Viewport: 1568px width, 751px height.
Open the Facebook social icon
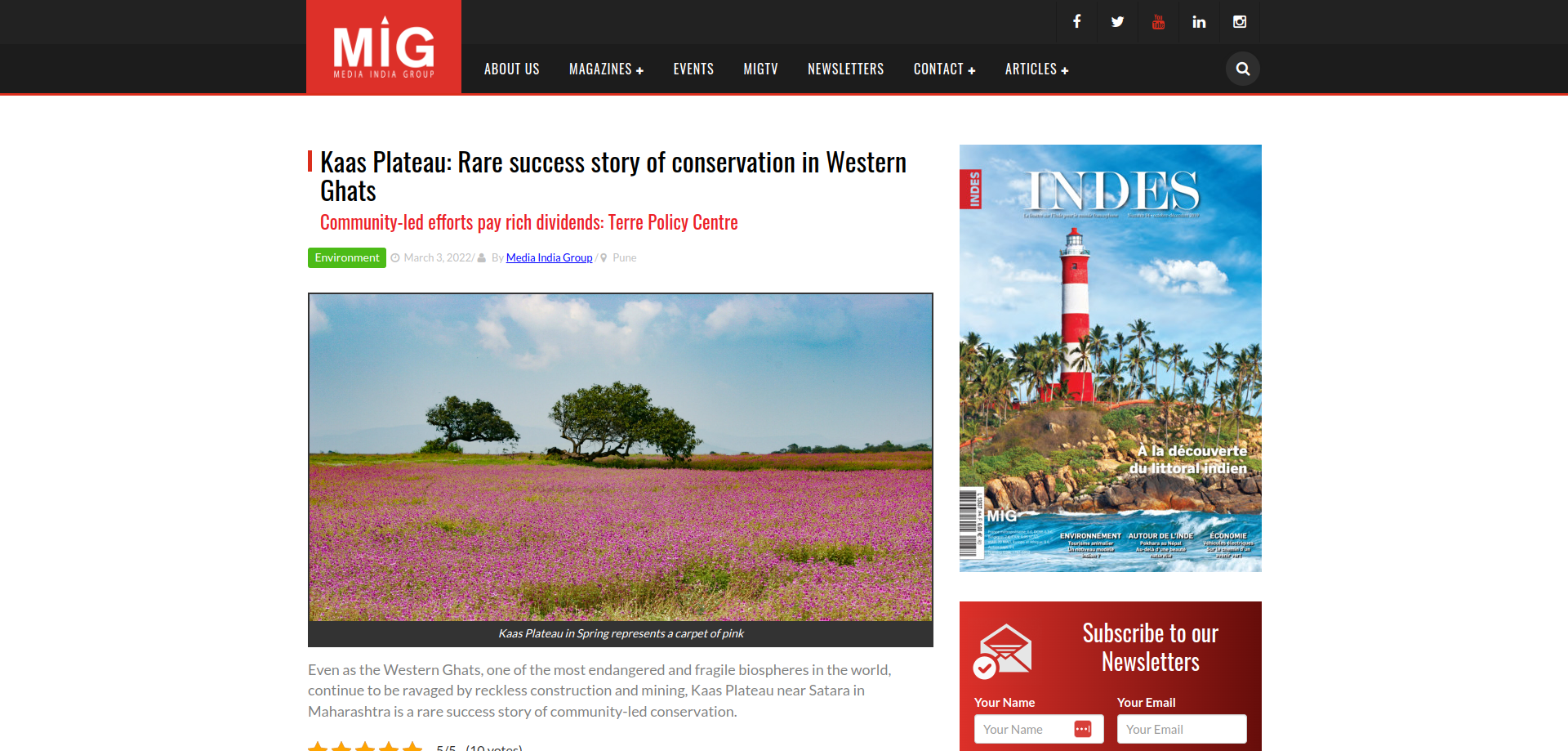point(1077,22)
